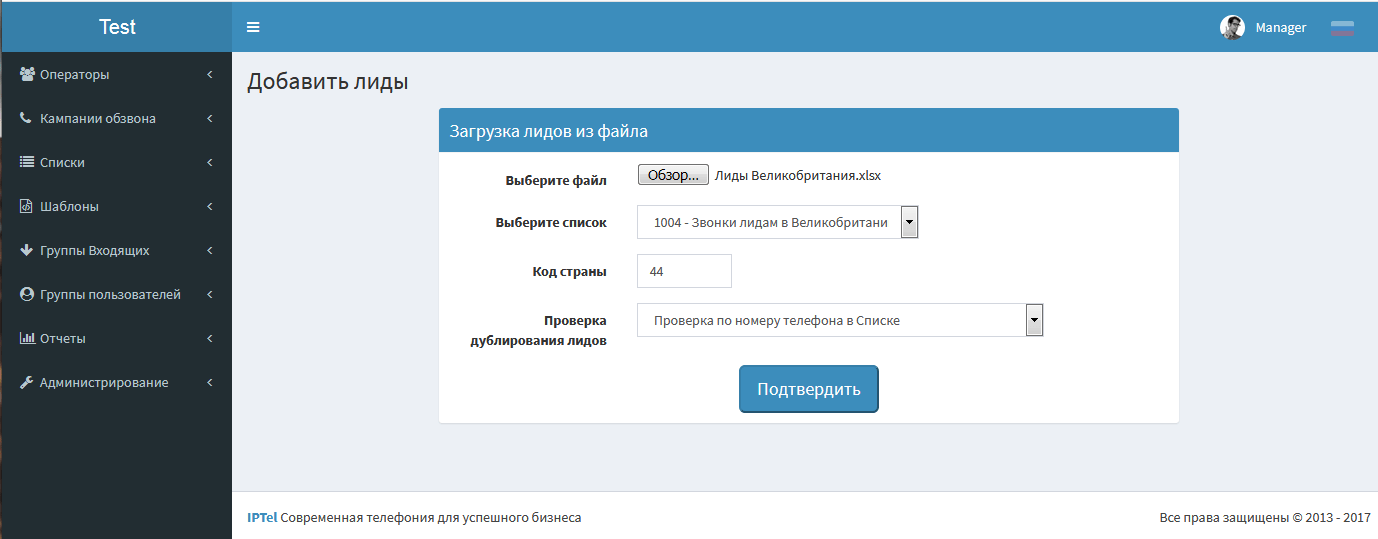Click the Test logo link

[x=117, y=27]
